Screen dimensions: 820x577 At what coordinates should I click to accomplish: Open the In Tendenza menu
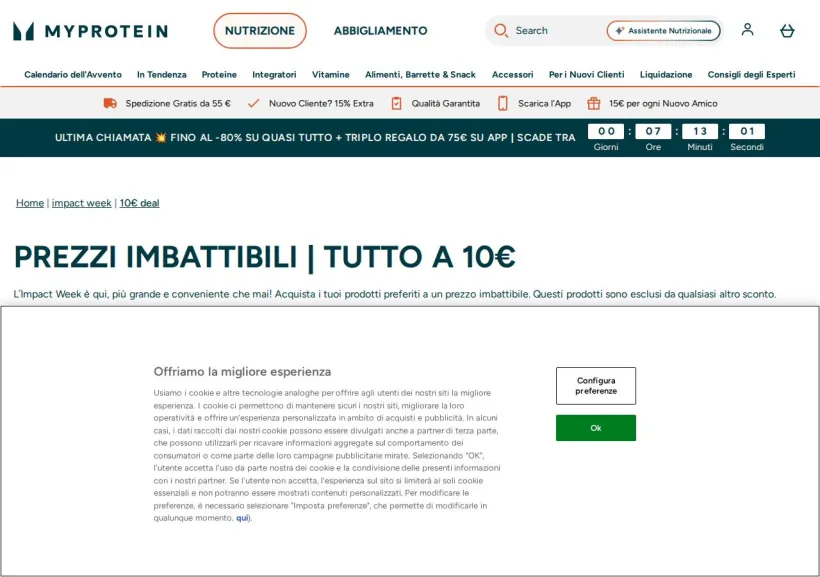point(162,75)
